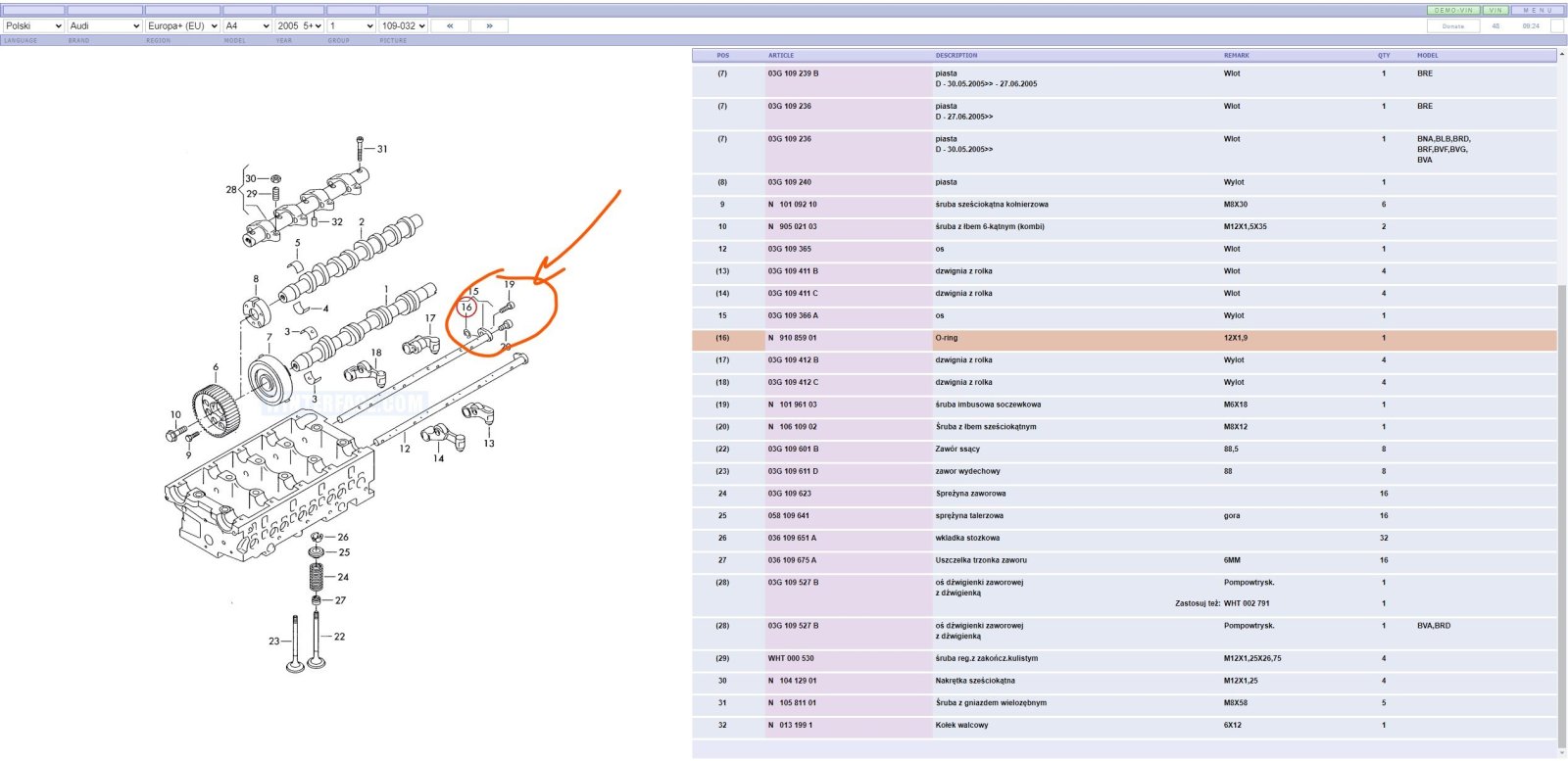
Task: Click the parts list vertical scrollbar
Action: click(x=1562, y=402)
